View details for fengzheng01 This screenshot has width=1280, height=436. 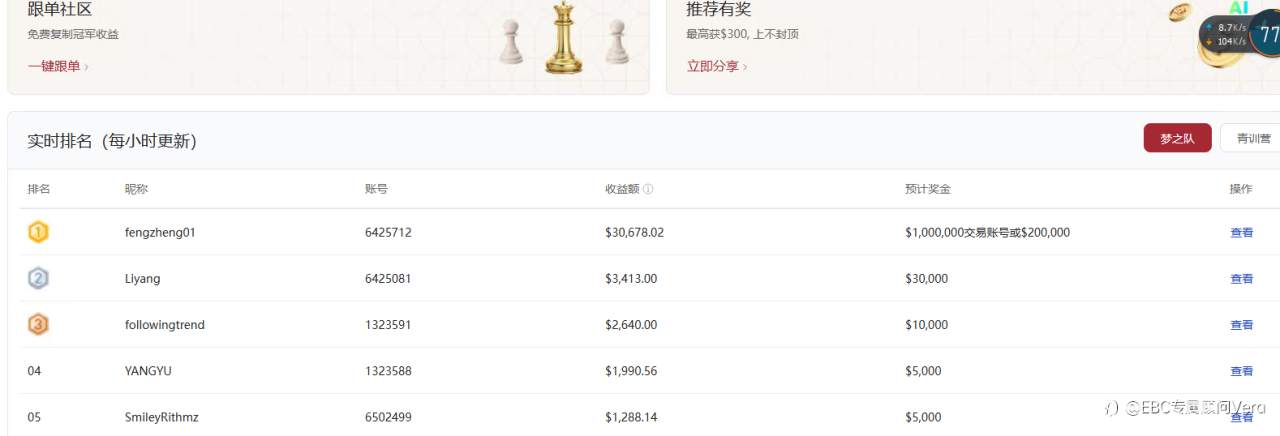click(1241, 232)
